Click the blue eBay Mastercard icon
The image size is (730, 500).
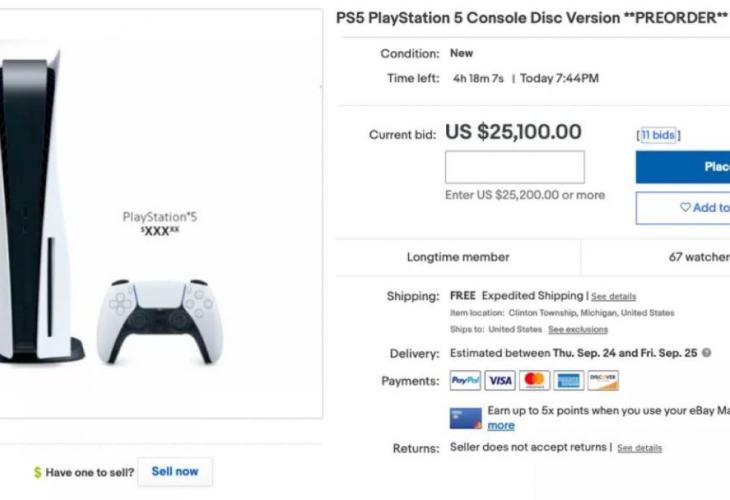point(466,417)
